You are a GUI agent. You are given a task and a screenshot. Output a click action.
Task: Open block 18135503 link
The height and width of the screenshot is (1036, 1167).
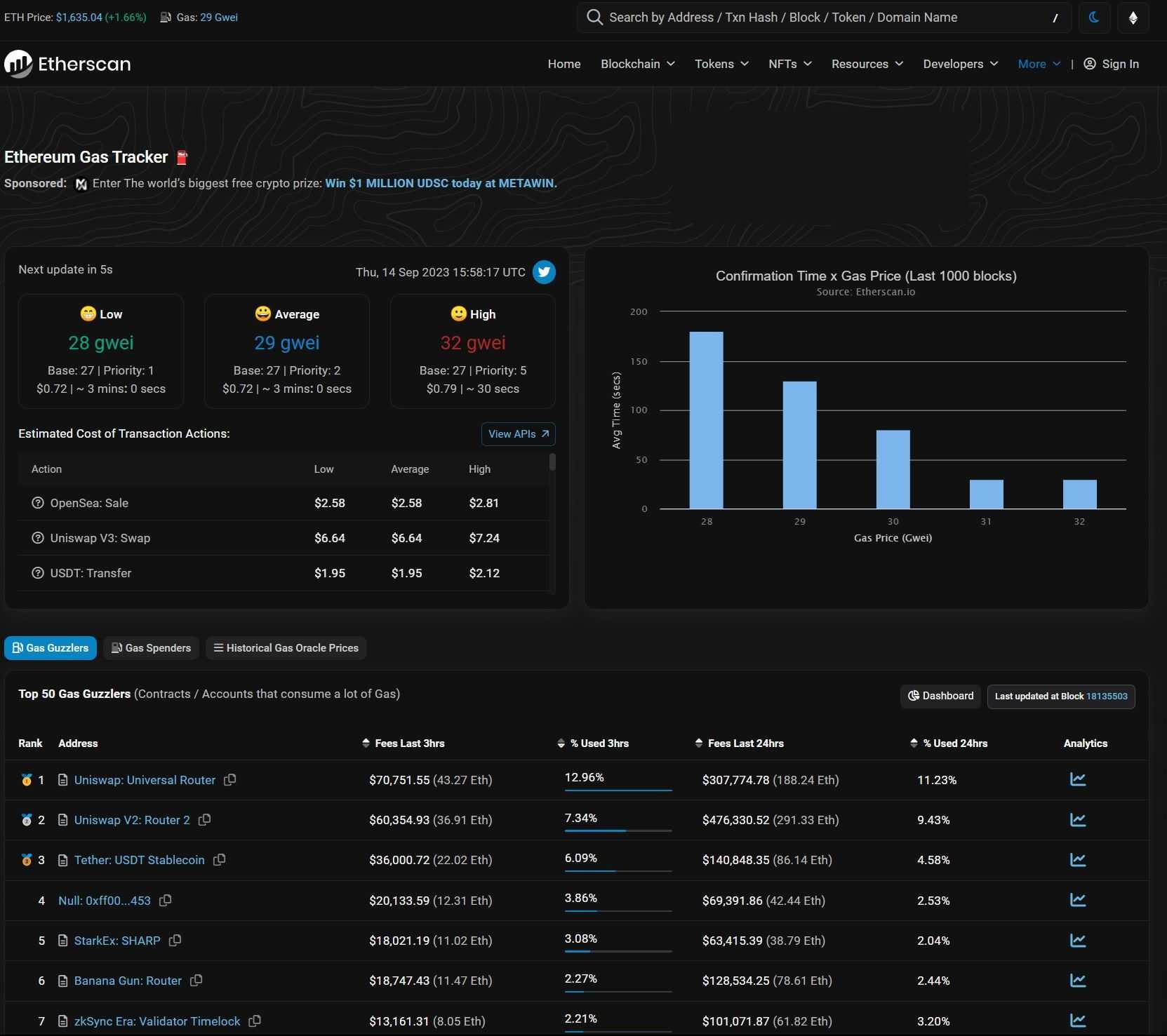tap(1105, 696)
